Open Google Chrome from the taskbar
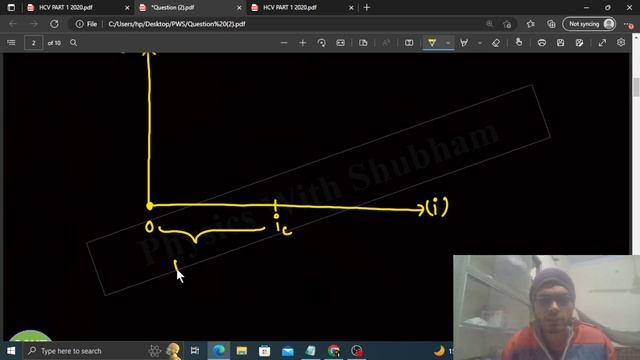This screenshot has height=360, width=640. coord(333,351)
